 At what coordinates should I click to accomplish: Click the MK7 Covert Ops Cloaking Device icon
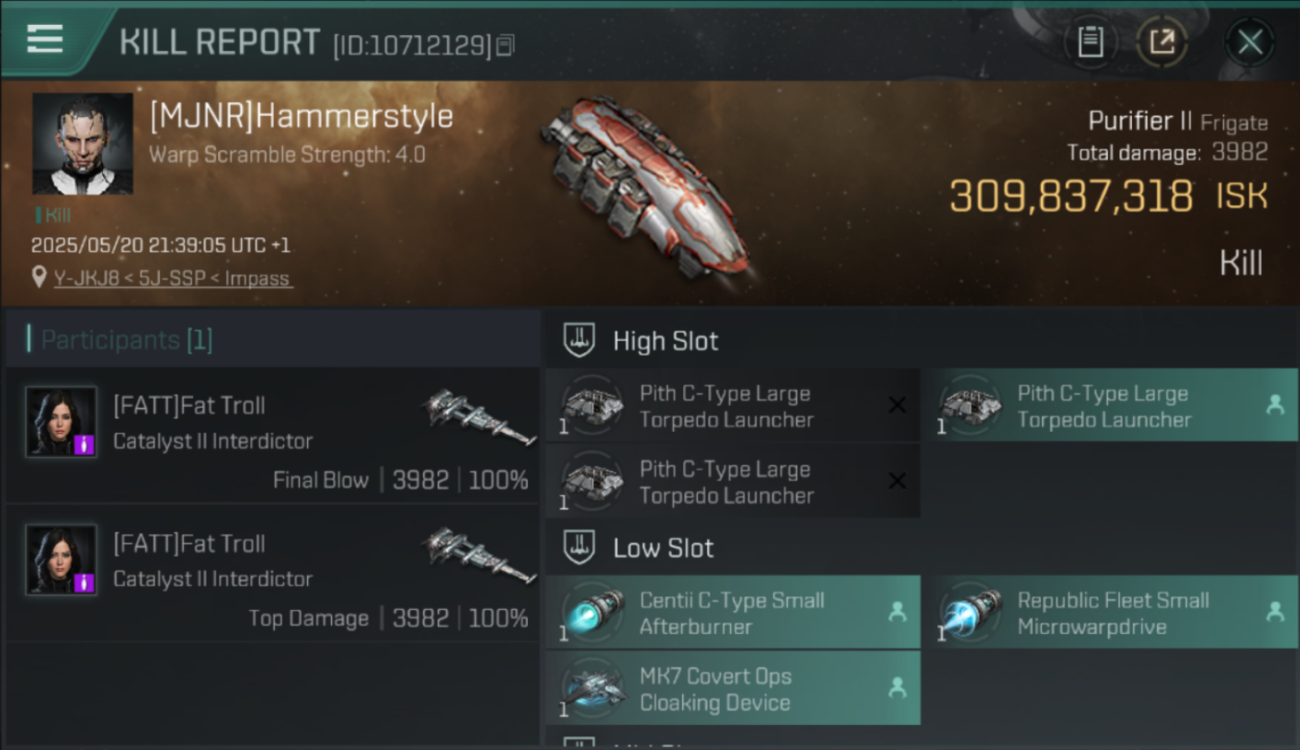(x=593, y=688)
